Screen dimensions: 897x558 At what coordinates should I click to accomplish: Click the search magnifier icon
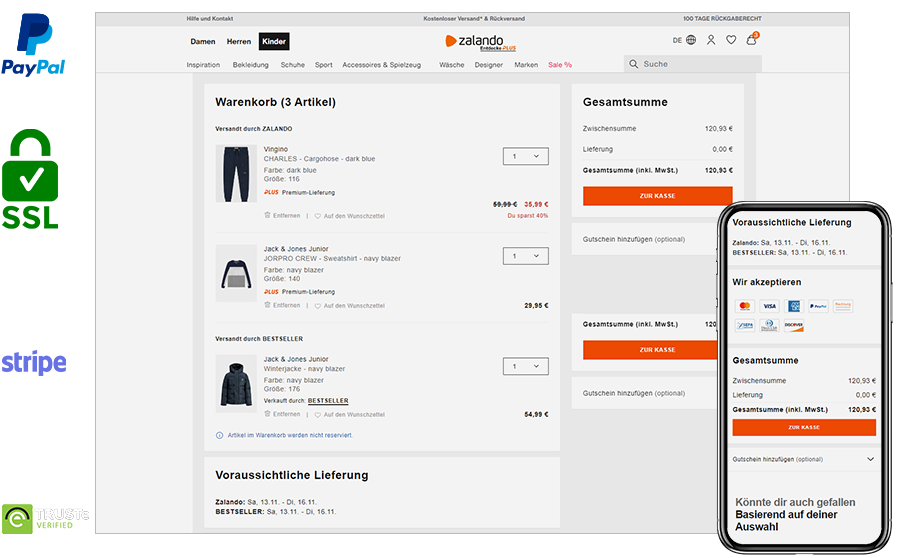pyautogui.click(x=634, y=64)
